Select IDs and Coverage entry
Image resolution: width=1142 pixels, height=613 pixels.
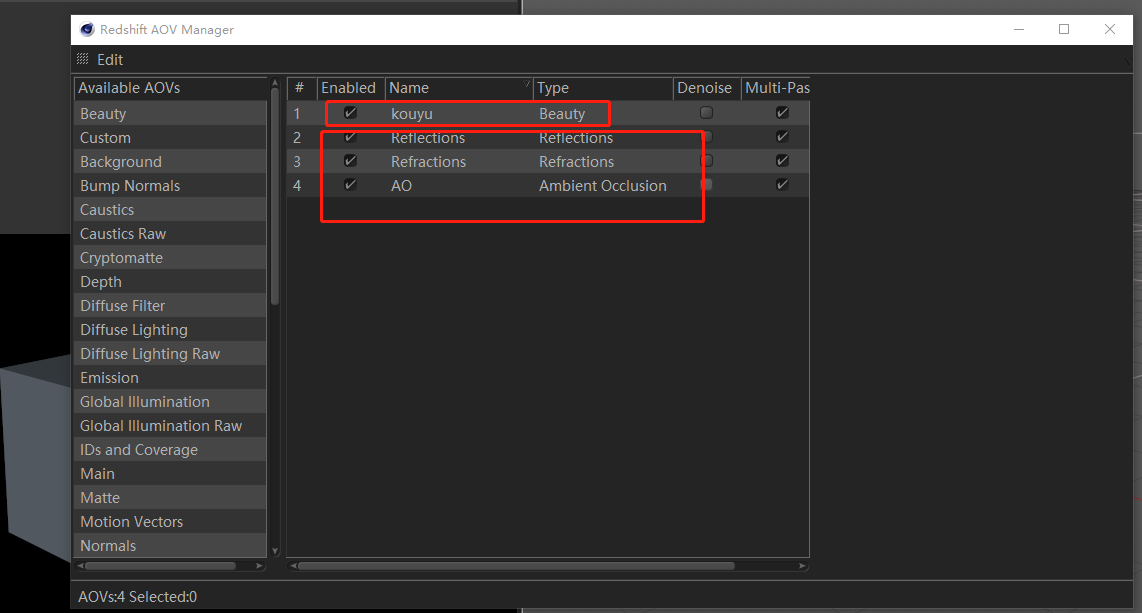click(170, 450)
